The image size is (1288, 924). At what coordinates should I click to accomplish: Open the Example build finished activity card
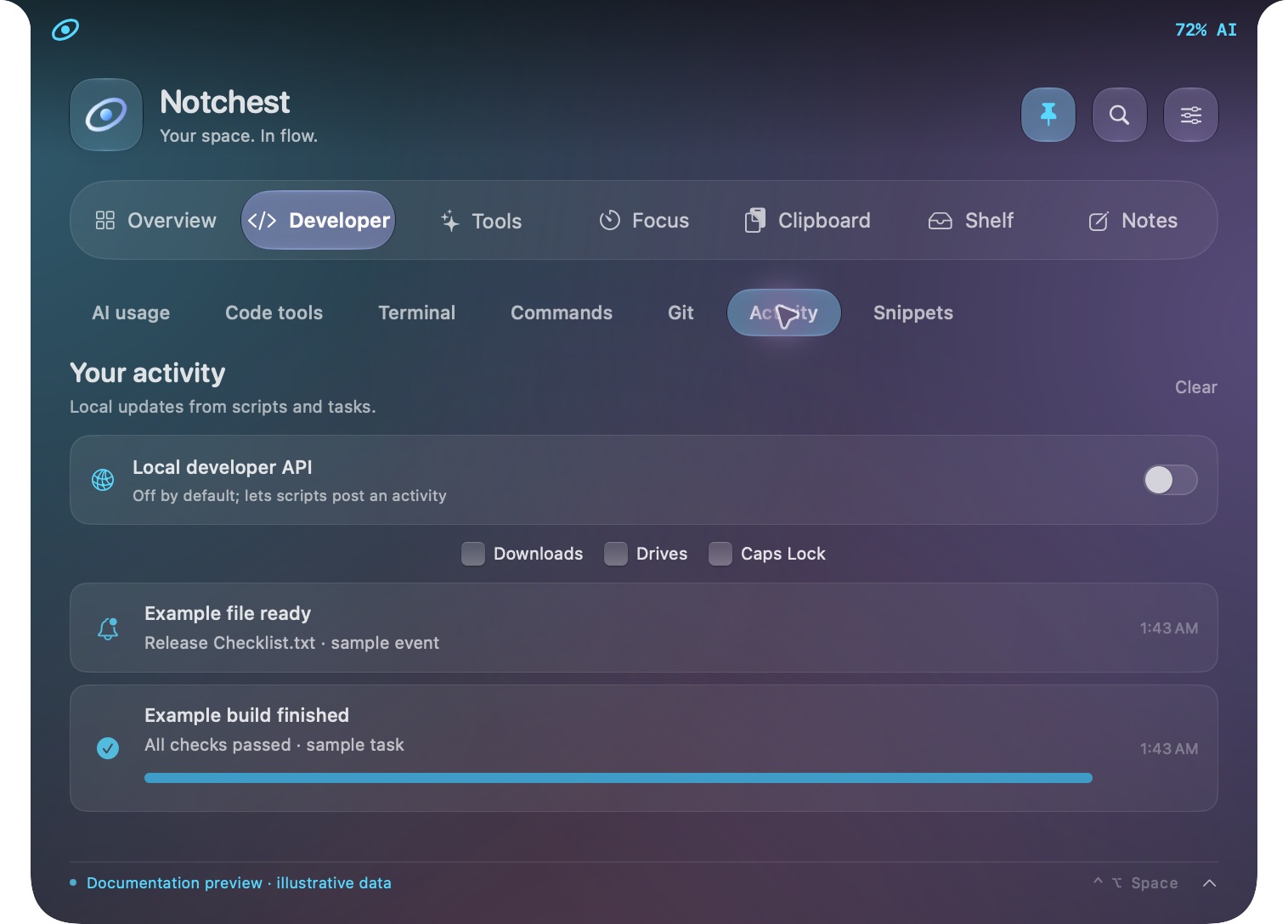click(644, 748)
